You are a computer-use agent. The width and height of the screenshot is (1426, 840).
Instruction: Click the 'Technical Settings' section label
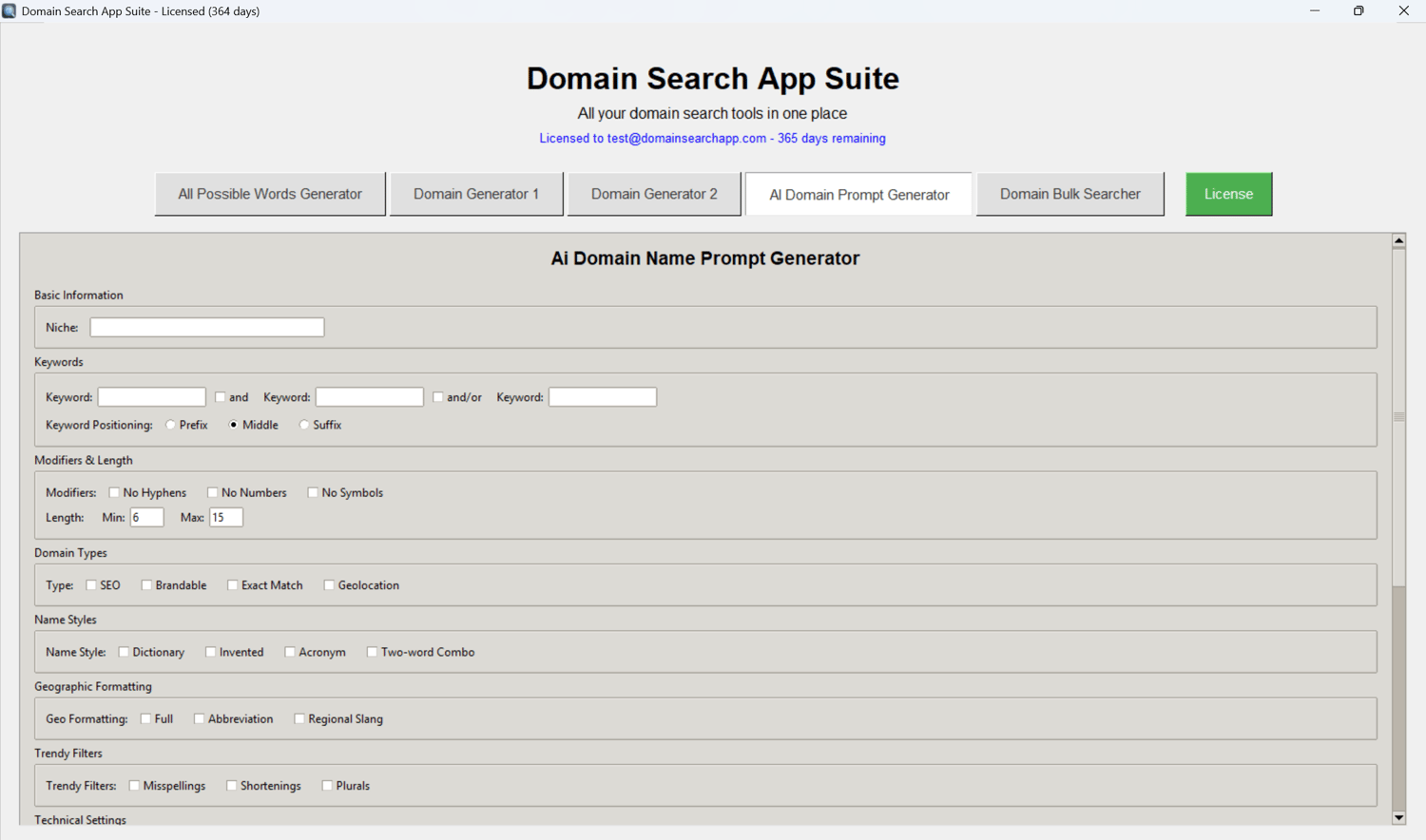pos(80,819)
